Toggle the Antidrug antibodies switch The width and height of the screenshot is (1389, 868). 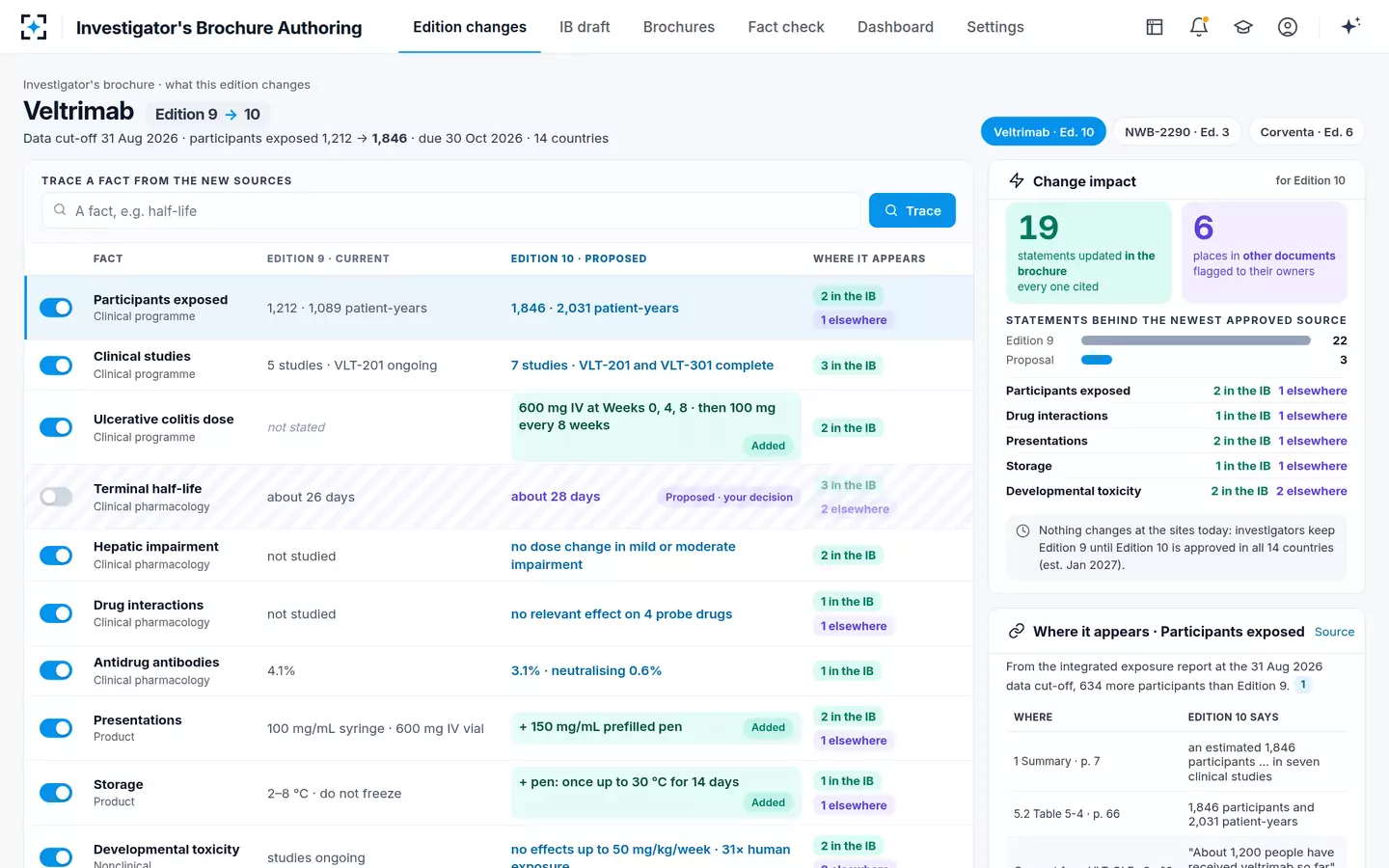(x=56, y=670)
